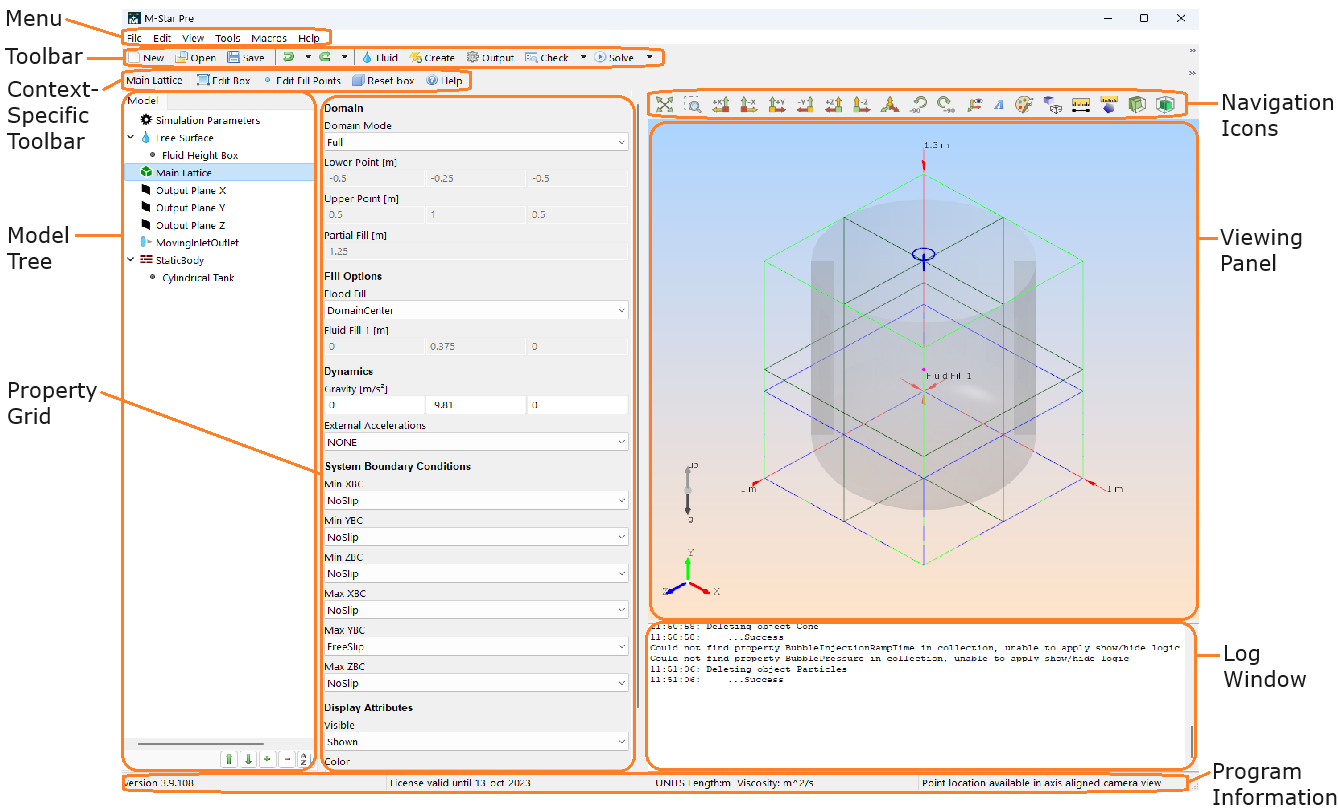
Task: Click the Fluid droplet toolbar button
Action: tap(380, 58)
